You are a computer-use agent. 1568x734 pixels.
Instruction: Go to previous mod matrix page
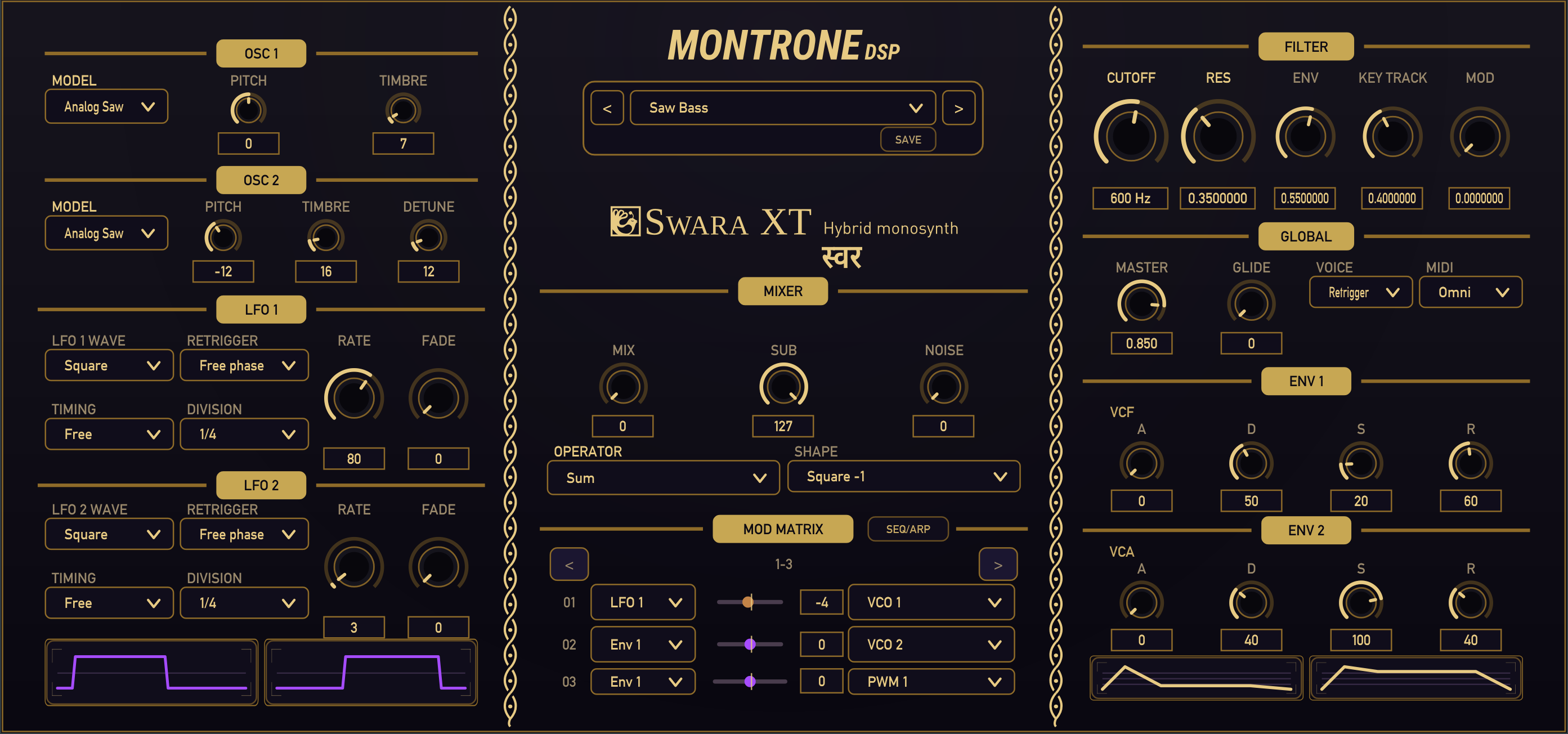[x=569, y=564]
